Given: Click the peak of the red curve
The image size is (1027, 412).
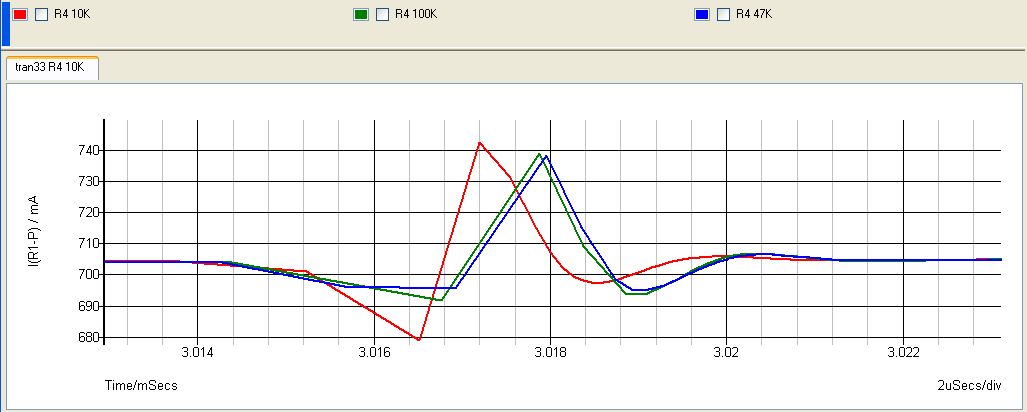Looking at the screenshot, I should point(480,143).
